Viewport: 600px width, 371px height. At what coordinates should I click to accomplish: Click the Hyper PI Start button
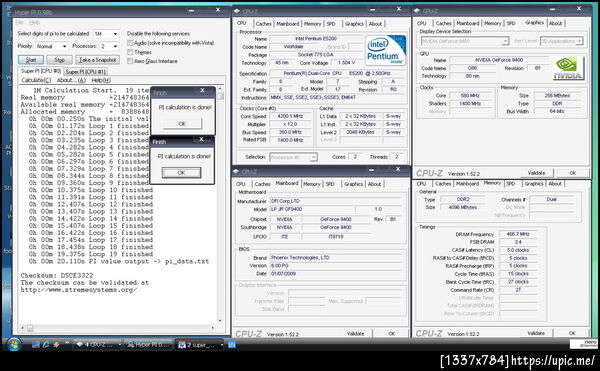point(31,60)
